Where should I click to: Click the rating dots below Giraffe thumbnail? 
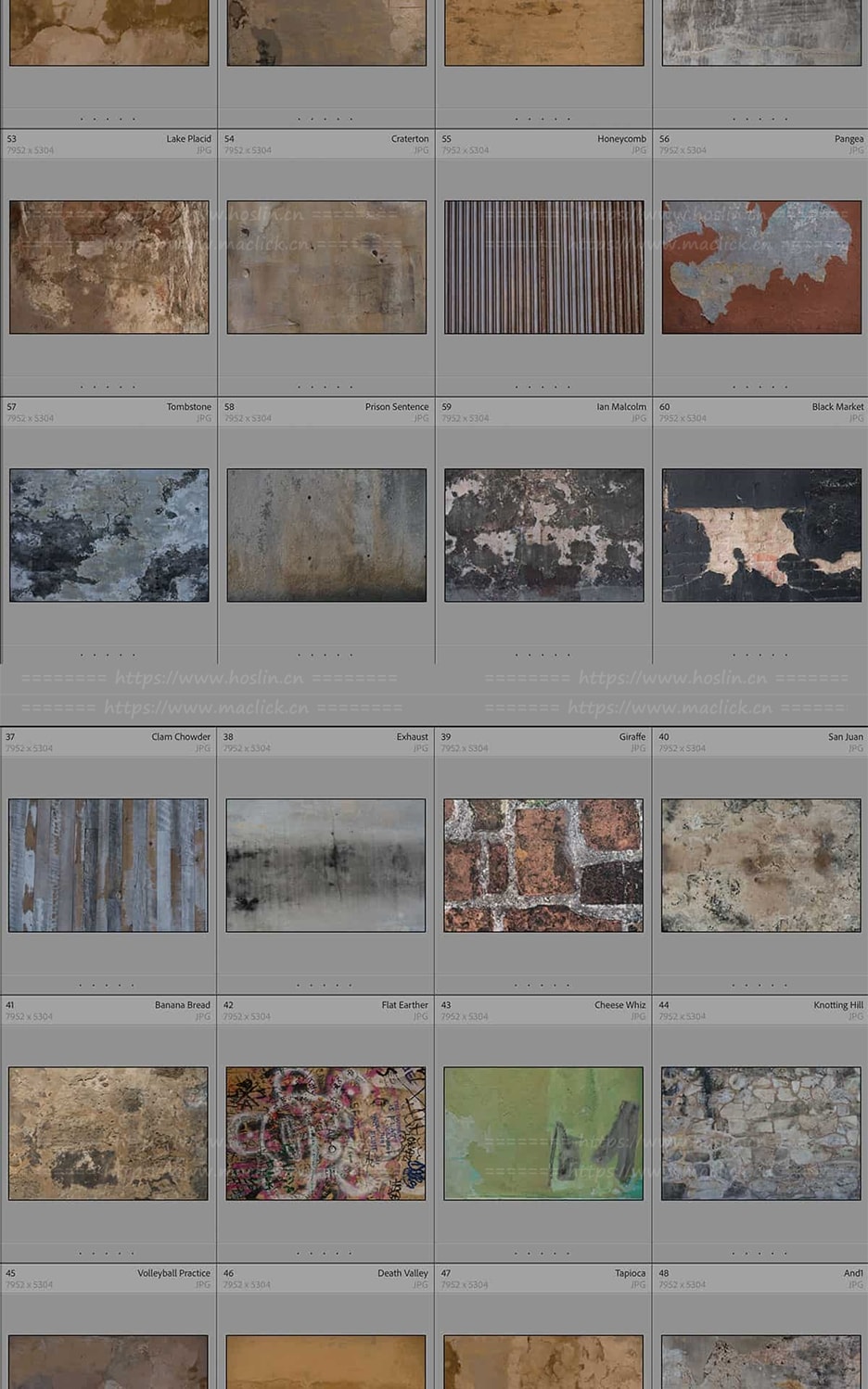(542, 985)
